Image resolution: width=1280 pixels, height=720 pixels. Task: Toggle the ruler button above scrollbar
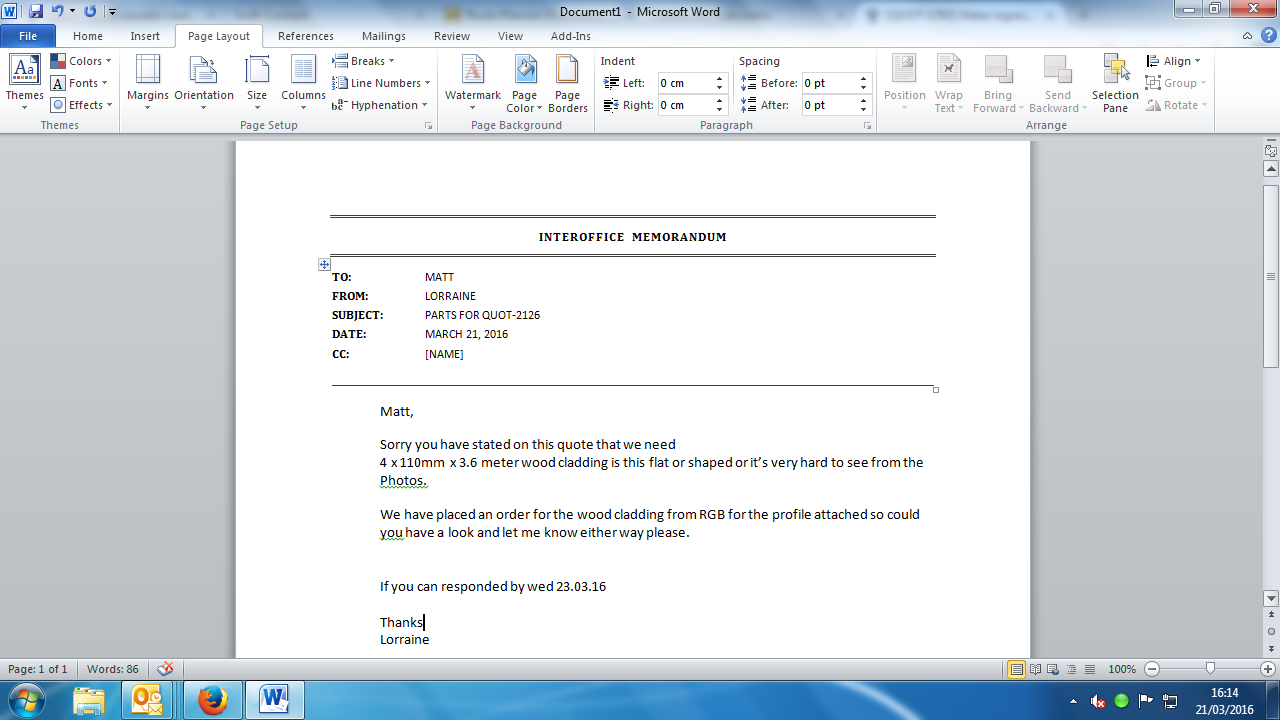coord(1271,151)
